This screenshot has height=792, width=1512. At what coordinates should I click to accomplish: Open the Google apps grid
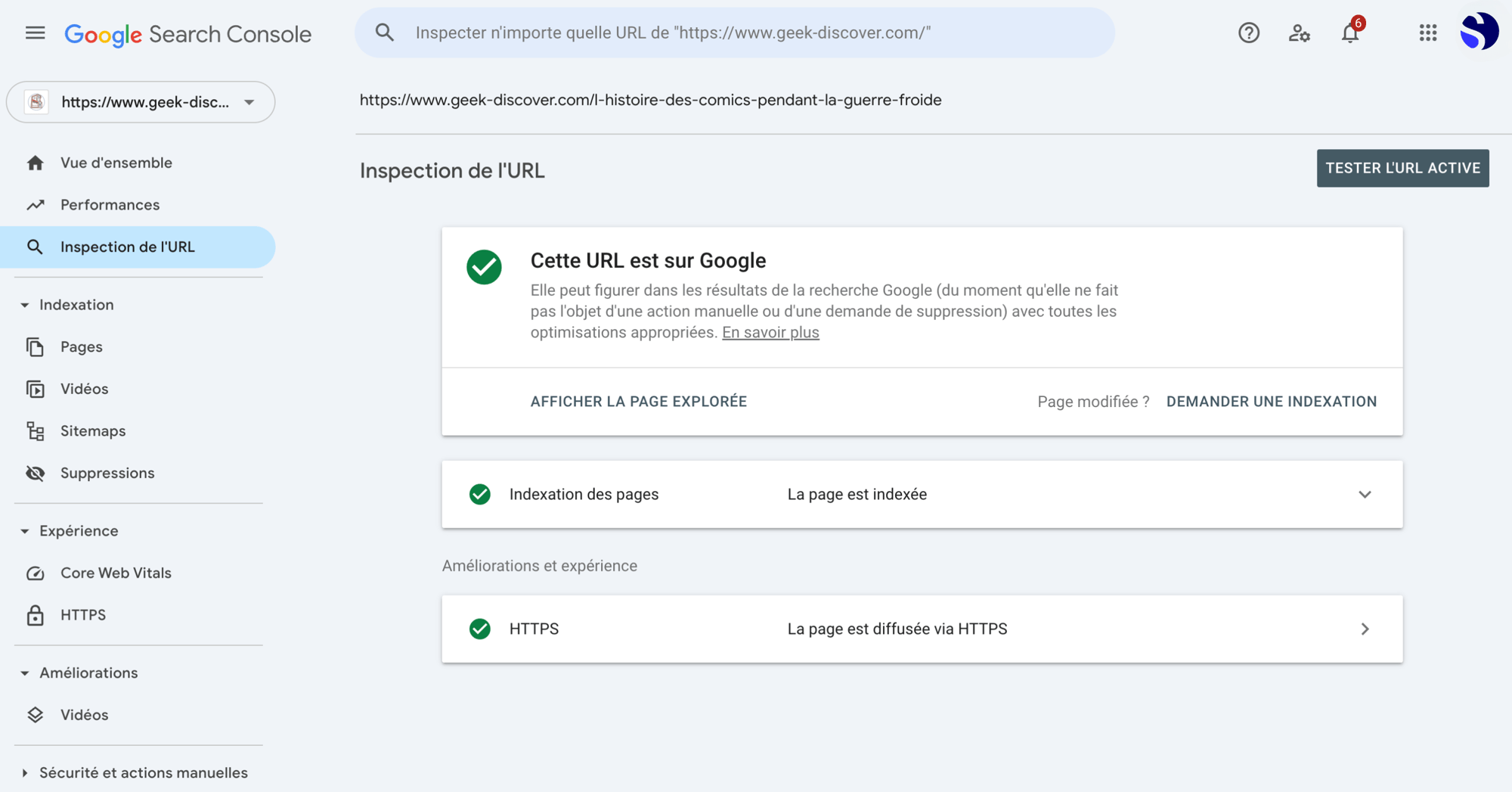pos(1427,33)
